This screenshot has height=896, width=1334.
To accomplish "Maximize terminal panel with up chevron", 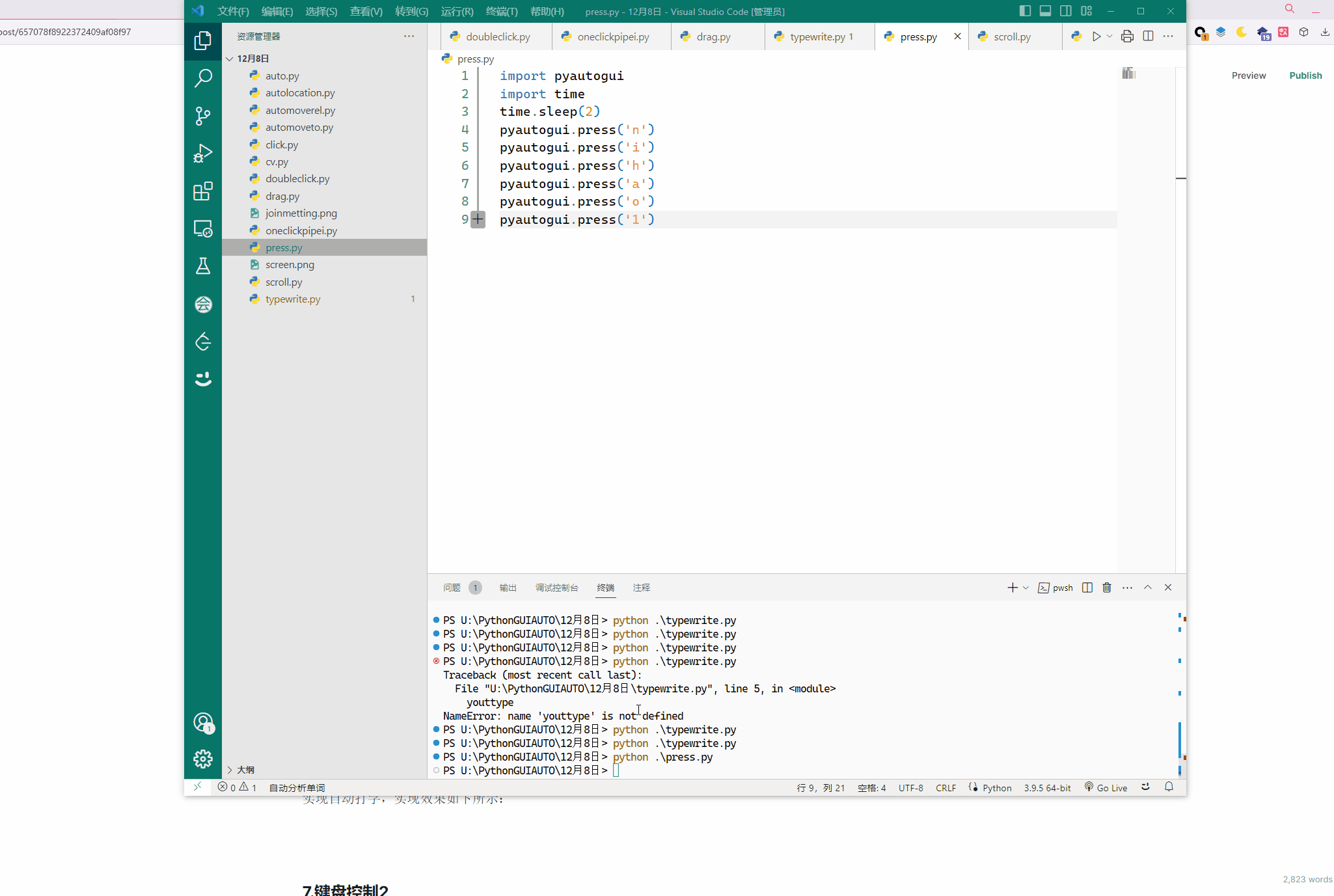I will [1148, 588].
